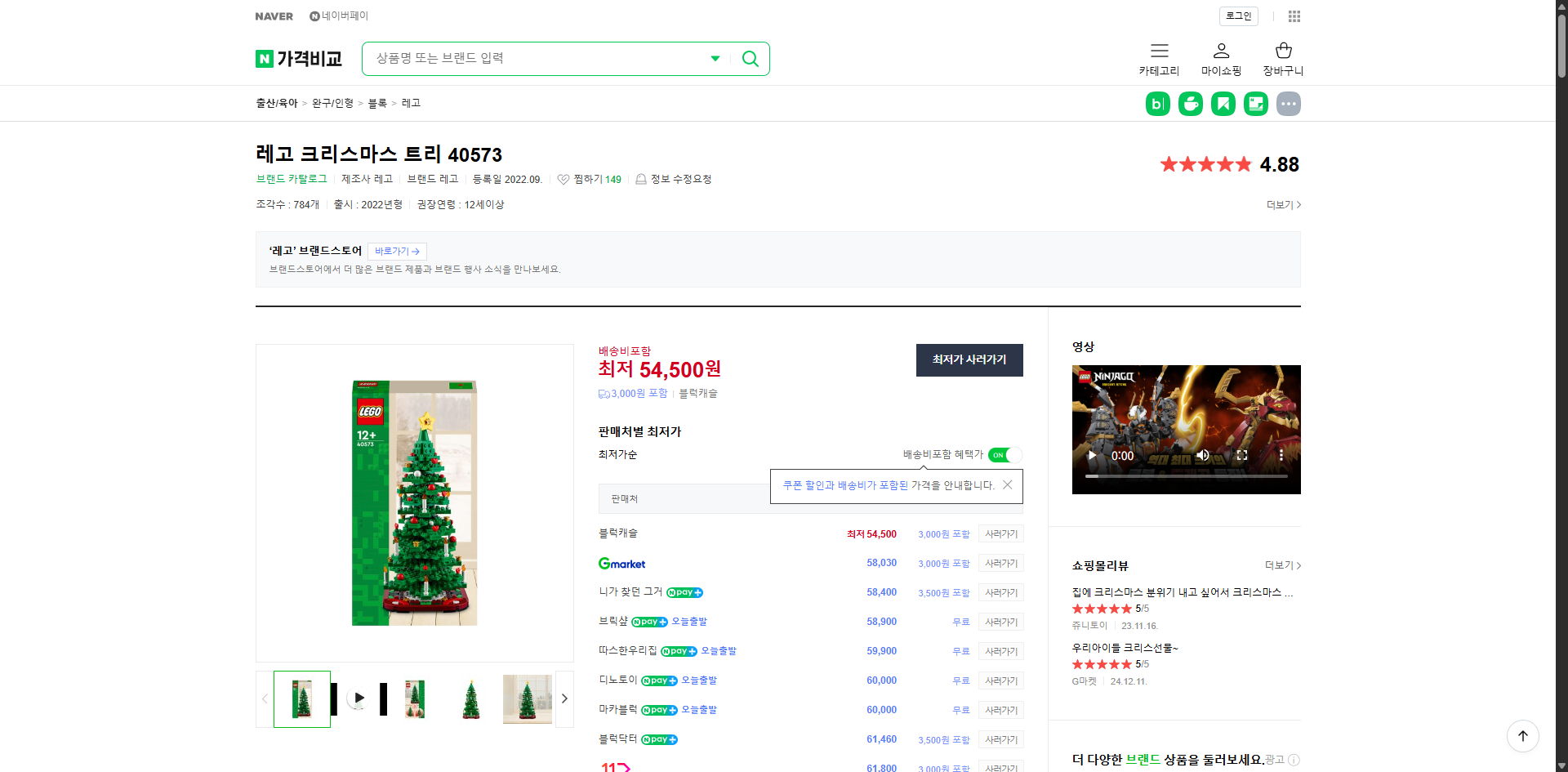Click the green blog share icon

coord(1158,104)
